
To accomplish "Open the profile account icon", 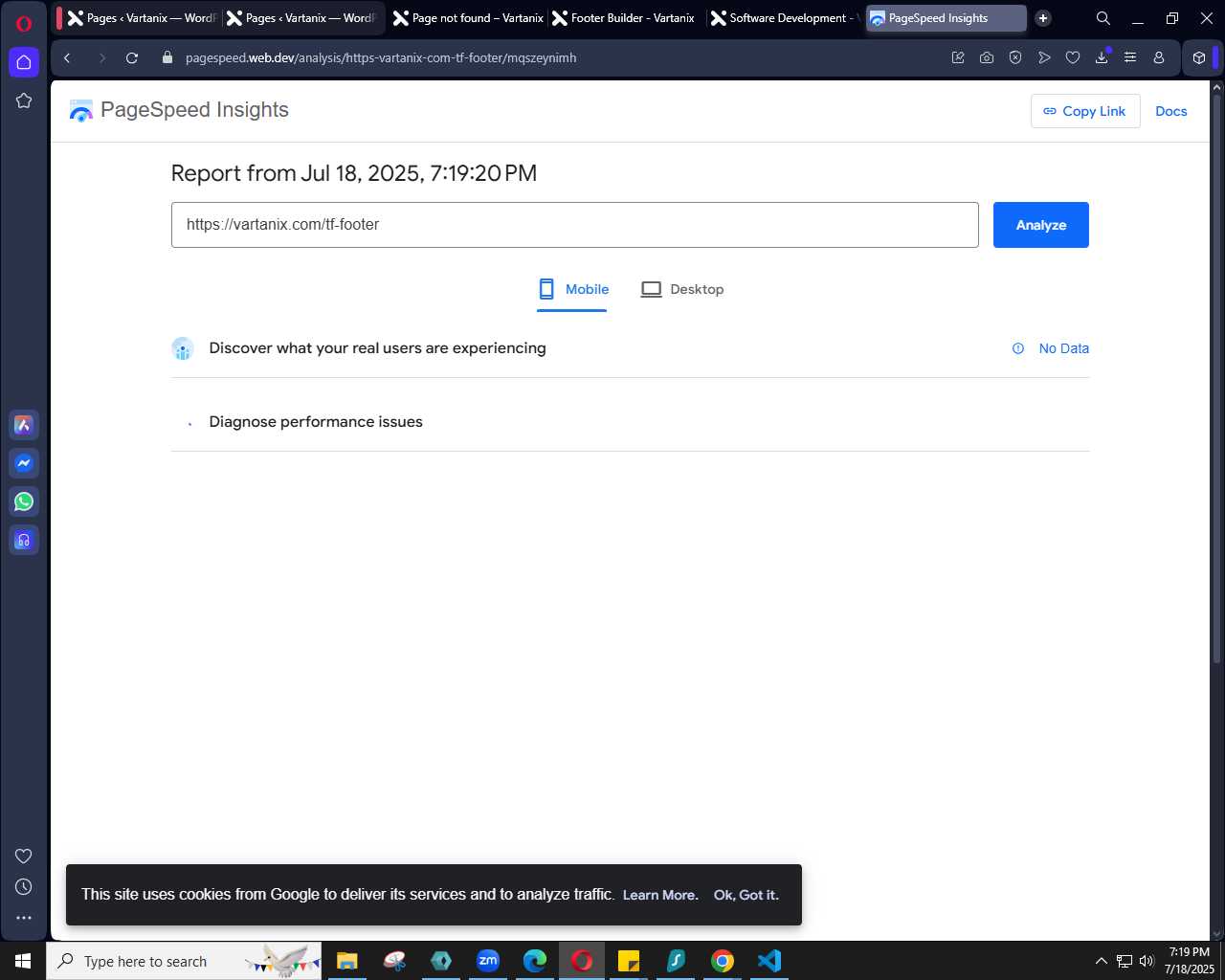I will click(1159, 57).
